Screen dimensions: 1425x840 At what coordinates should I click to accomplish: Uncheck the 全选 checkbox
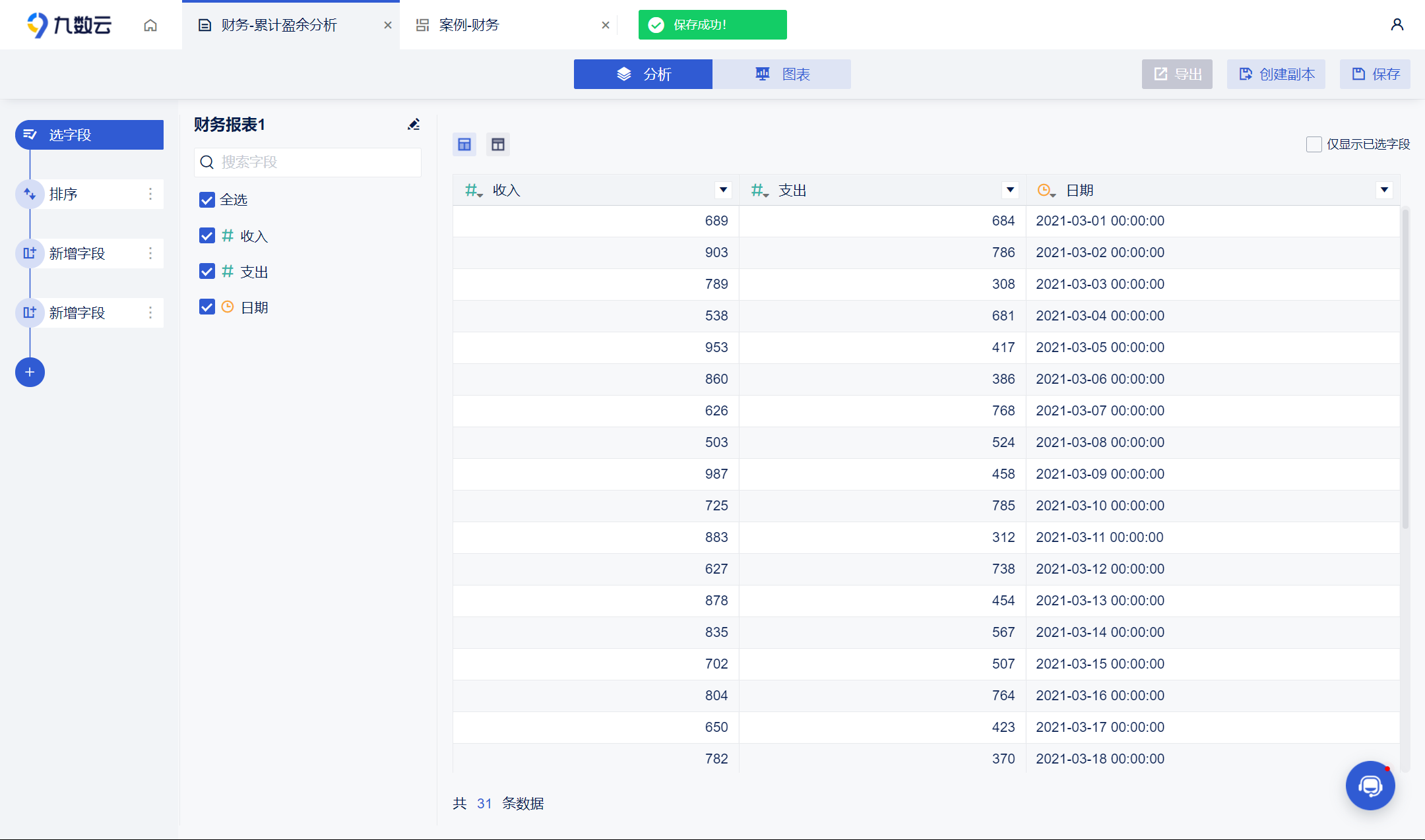207,200
